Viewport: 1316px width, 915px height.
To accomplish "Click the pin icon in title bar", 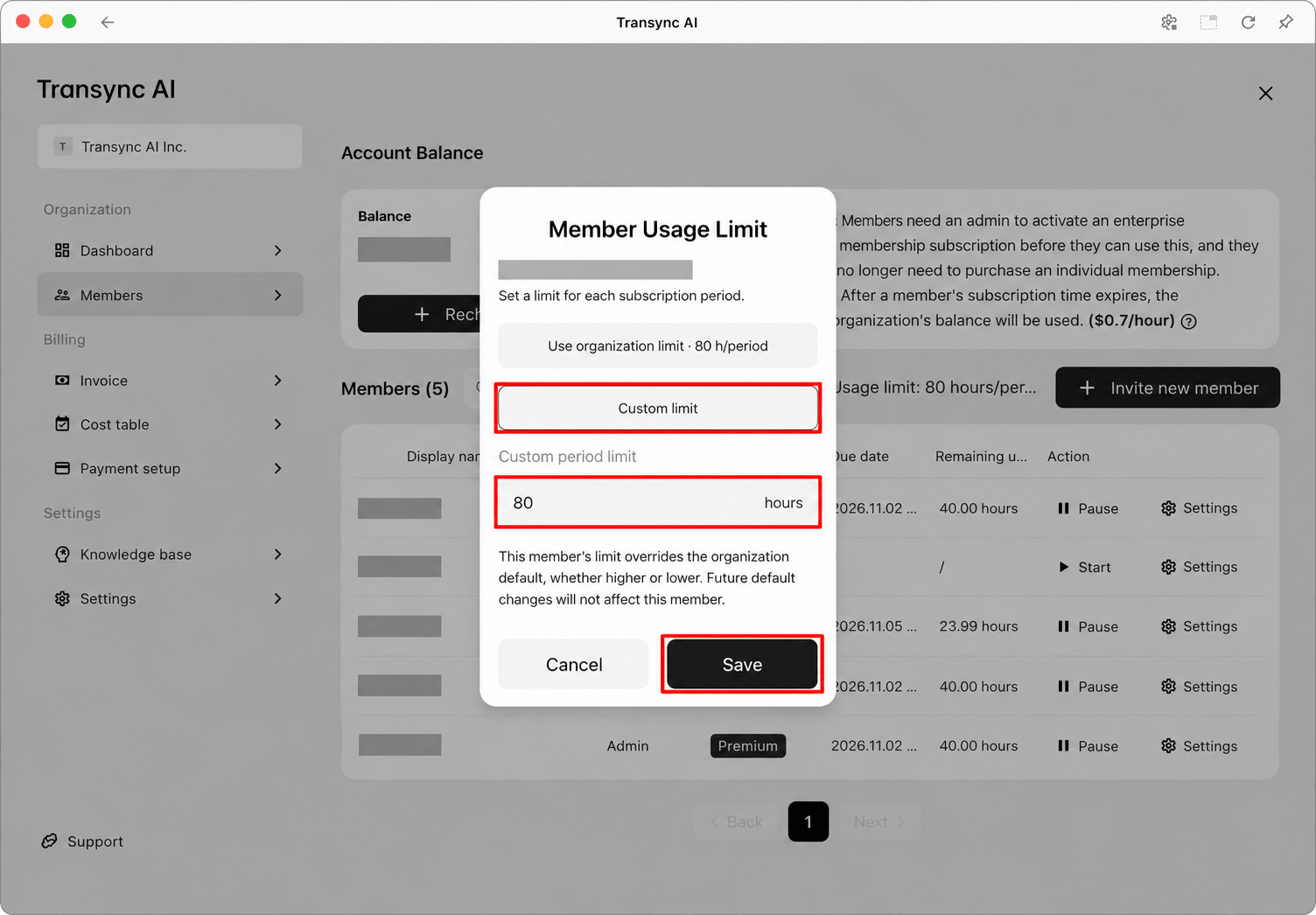I will click(x=1285, y=22).
